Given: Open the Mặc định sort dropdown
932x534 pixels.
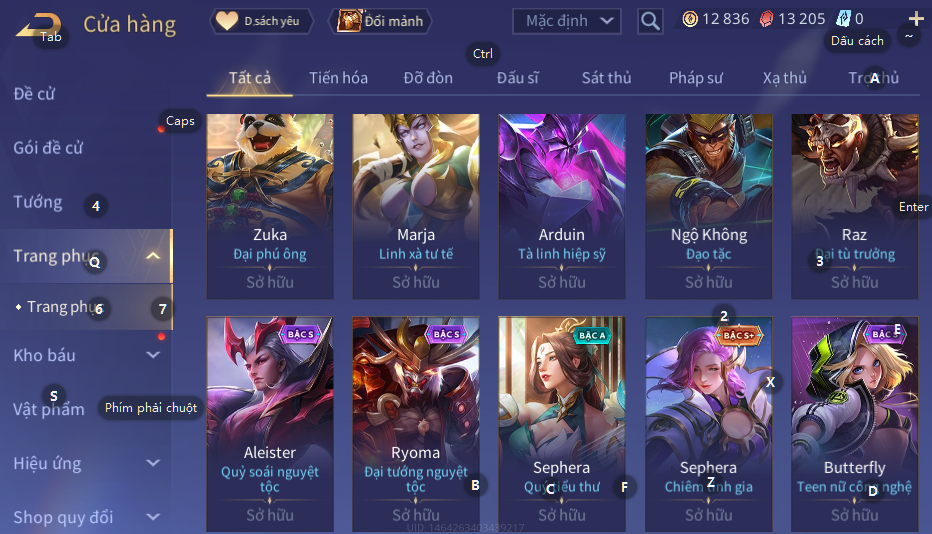Looking at the screenshot, I should pyautogui.click(x=566, y=21).
